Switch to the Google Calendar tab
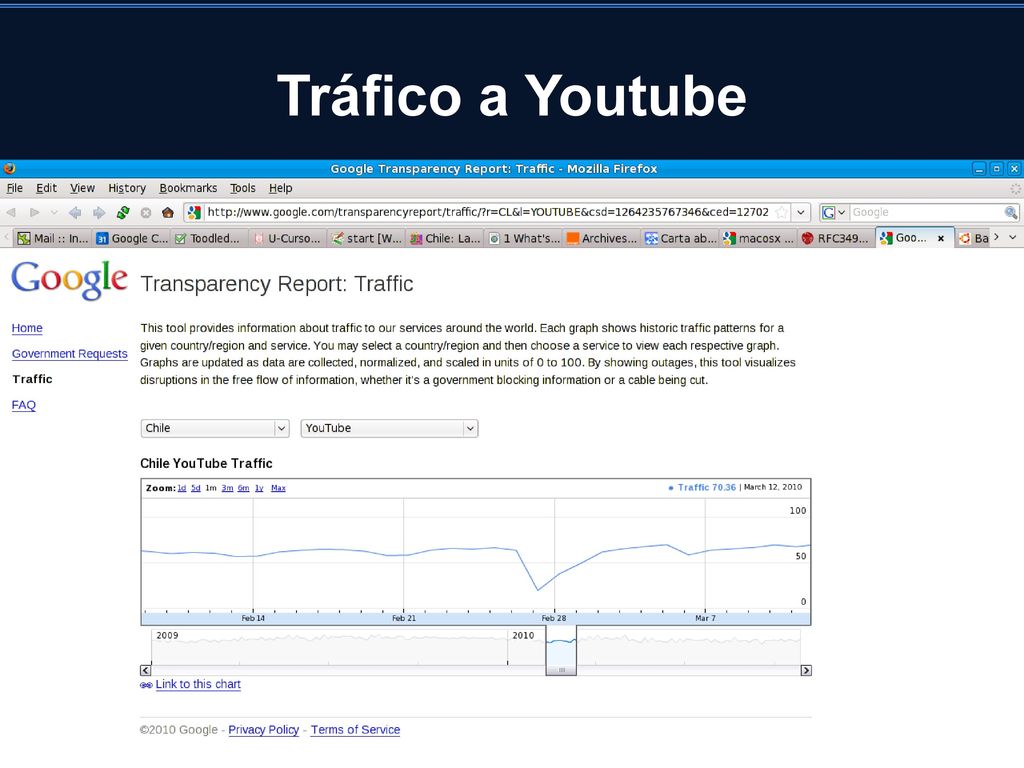The image size is (1024, 768). (x=132, y=238)
